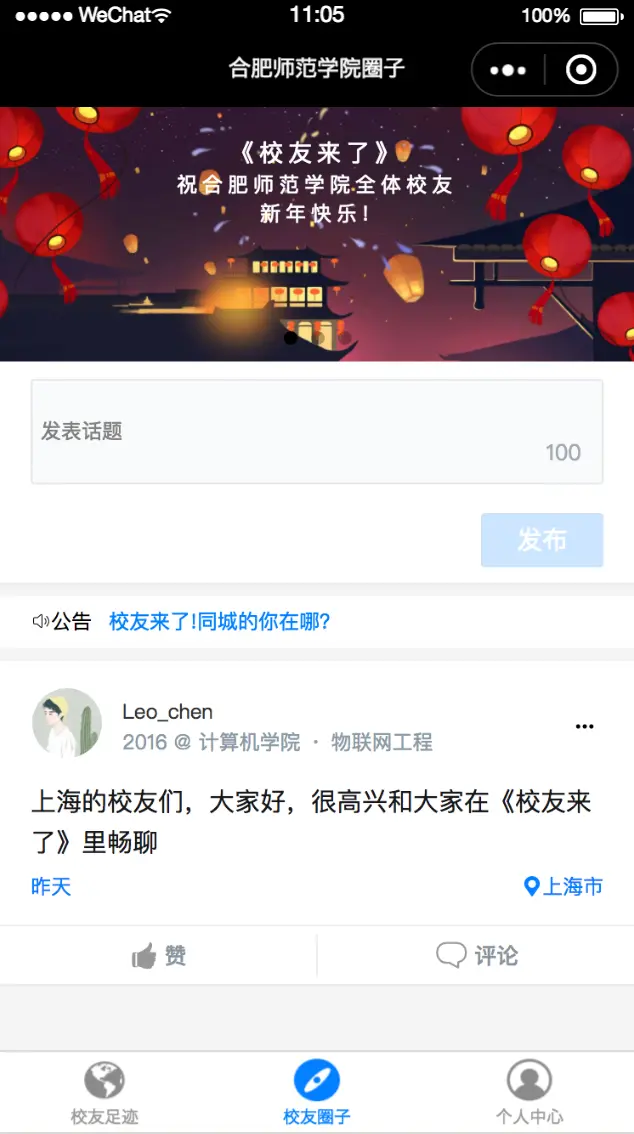Tap the 公告 speaker icon
This screenshot has height=1134, width=634.
point(40,621)
